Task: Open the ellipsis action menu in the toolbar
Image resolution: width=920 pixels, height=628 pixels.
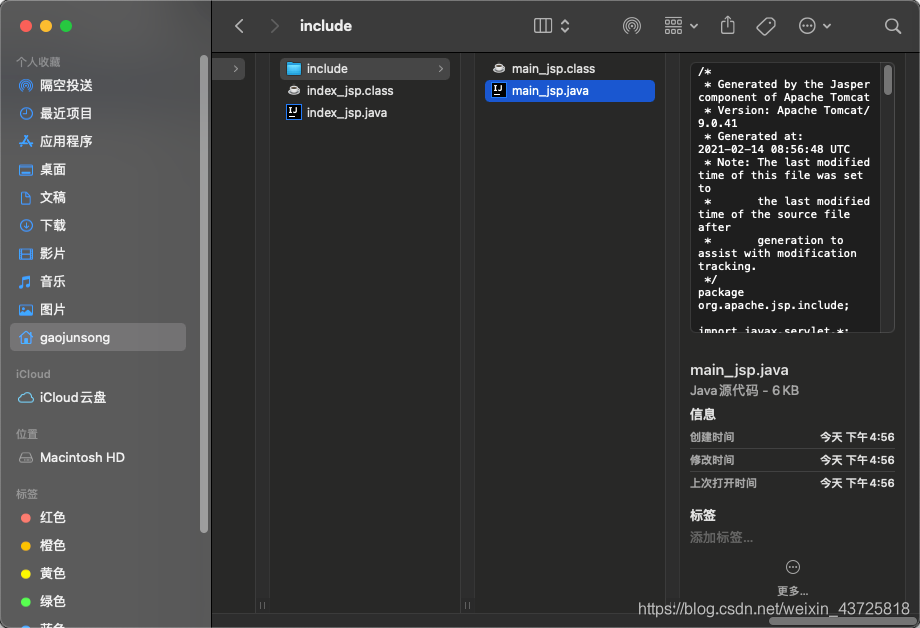Action: click(814, 26)
